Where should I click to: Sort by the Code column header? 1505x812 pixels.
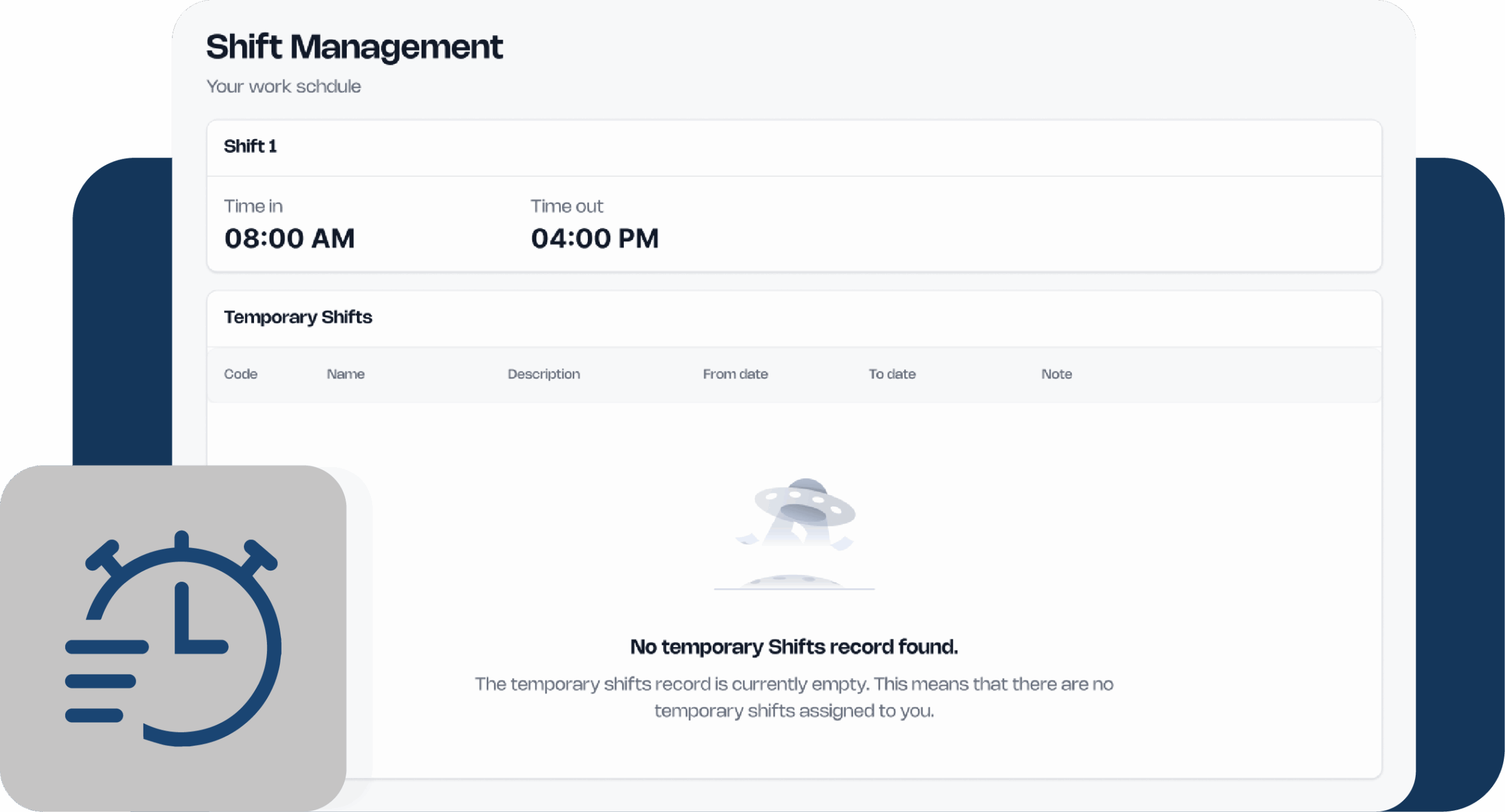pyautogui.click(x=240, y=374)
